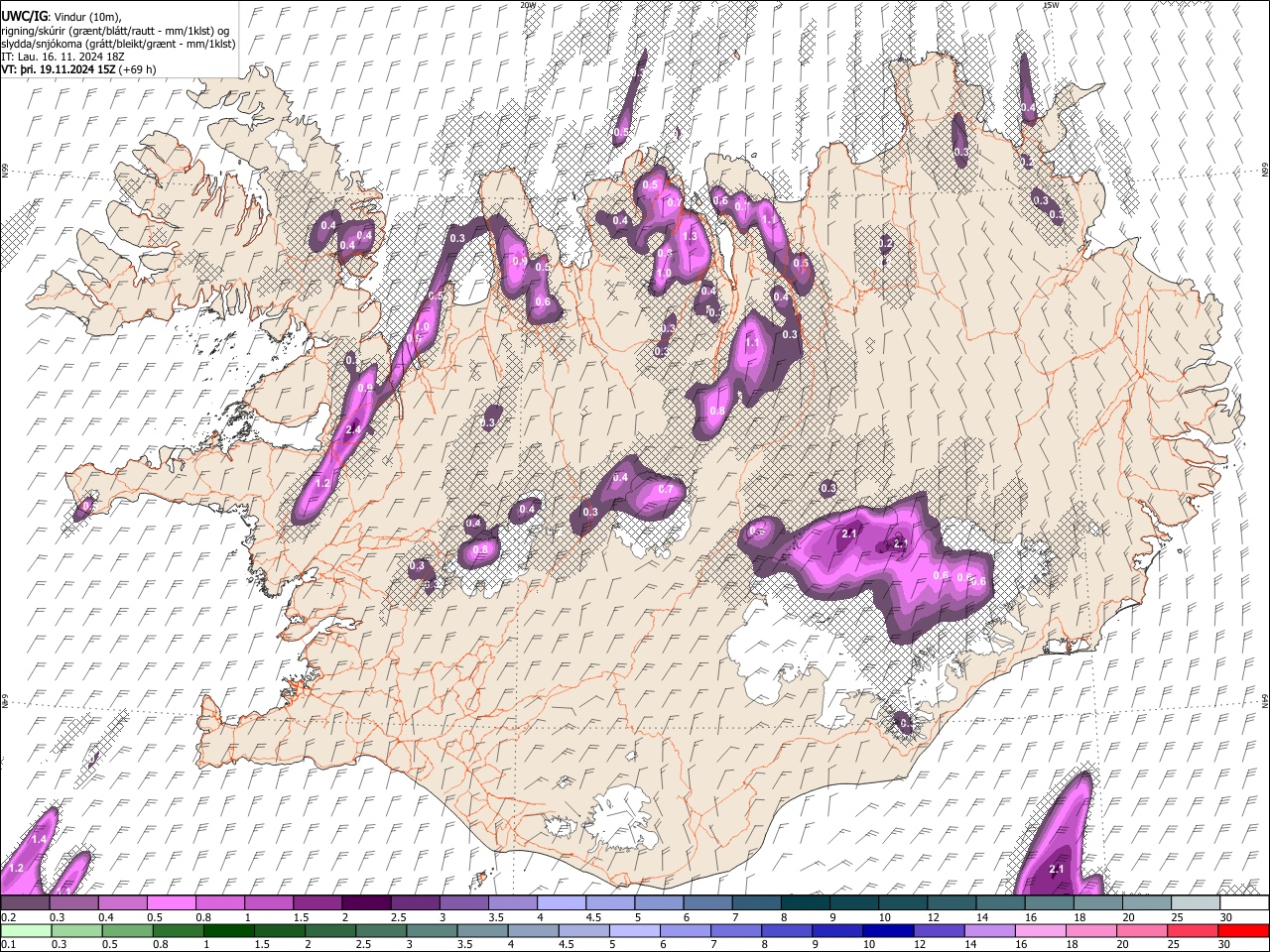The height and width of the screenshot is (952, 1270).
Task: Pick the white swatch labeled 30
Action: 1243,902
